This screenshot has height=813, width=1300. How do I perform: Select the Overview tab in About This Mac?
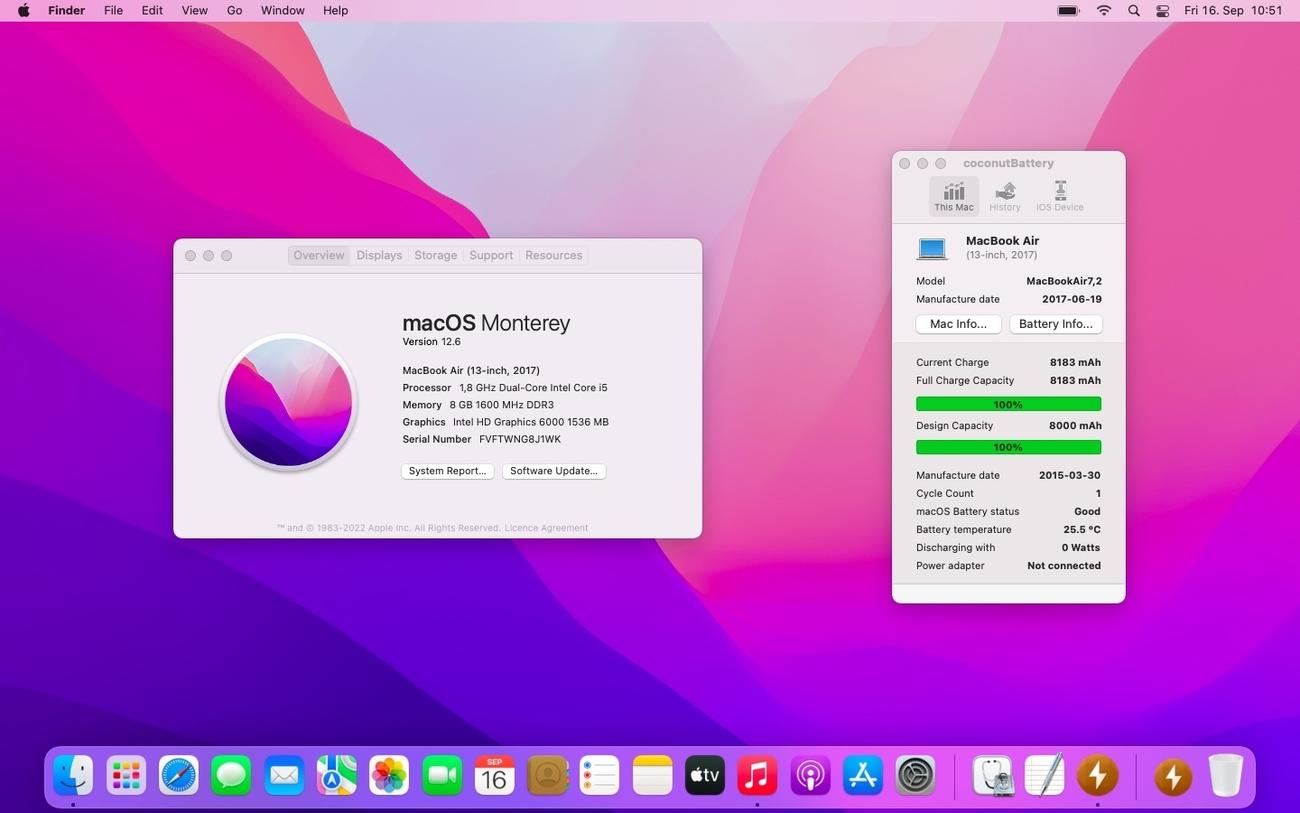click(319, 255)
